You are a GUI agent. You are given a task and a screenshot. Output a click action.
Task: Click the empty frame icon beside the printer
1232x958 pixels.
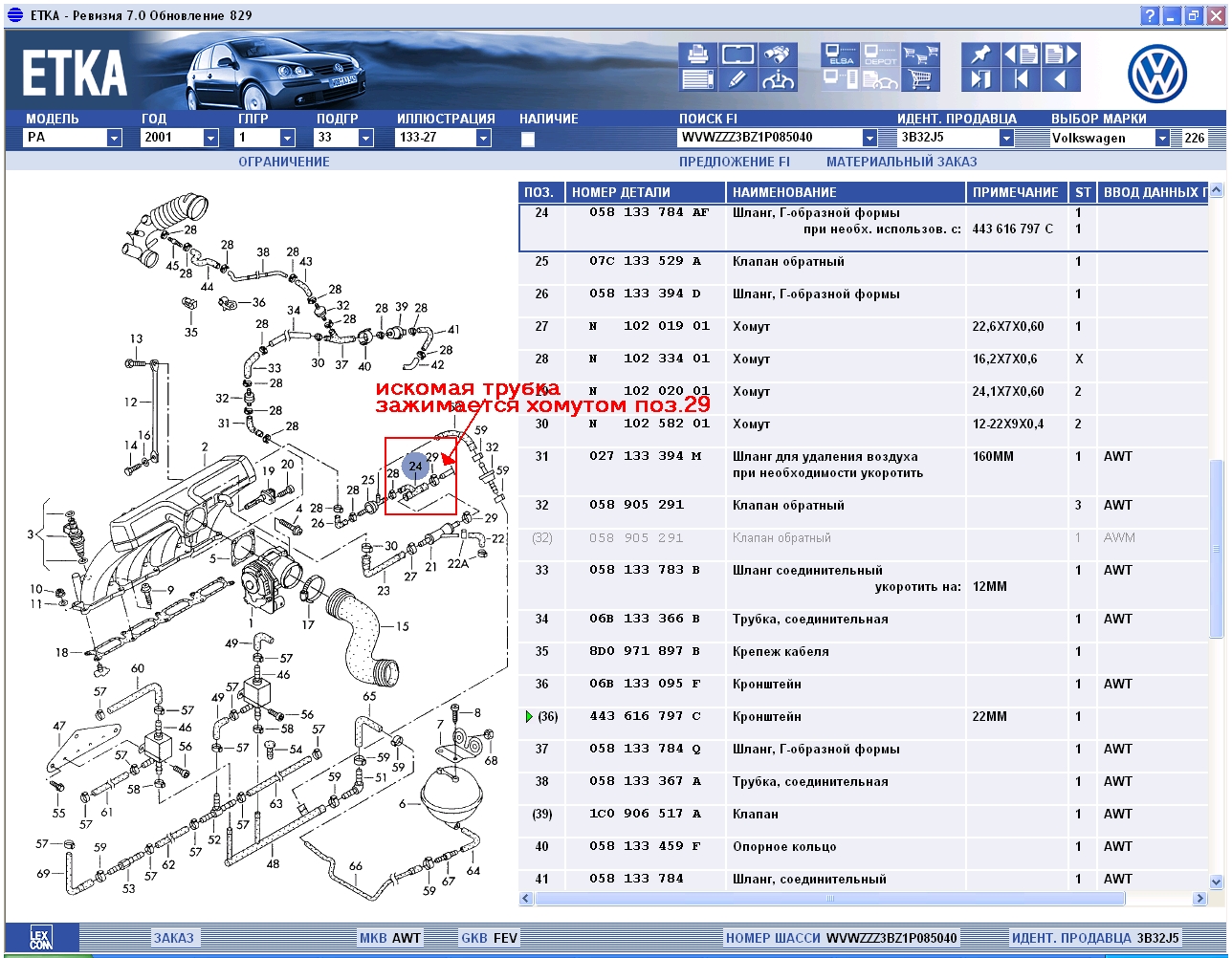pyautogui.click(x=737, y=54)
